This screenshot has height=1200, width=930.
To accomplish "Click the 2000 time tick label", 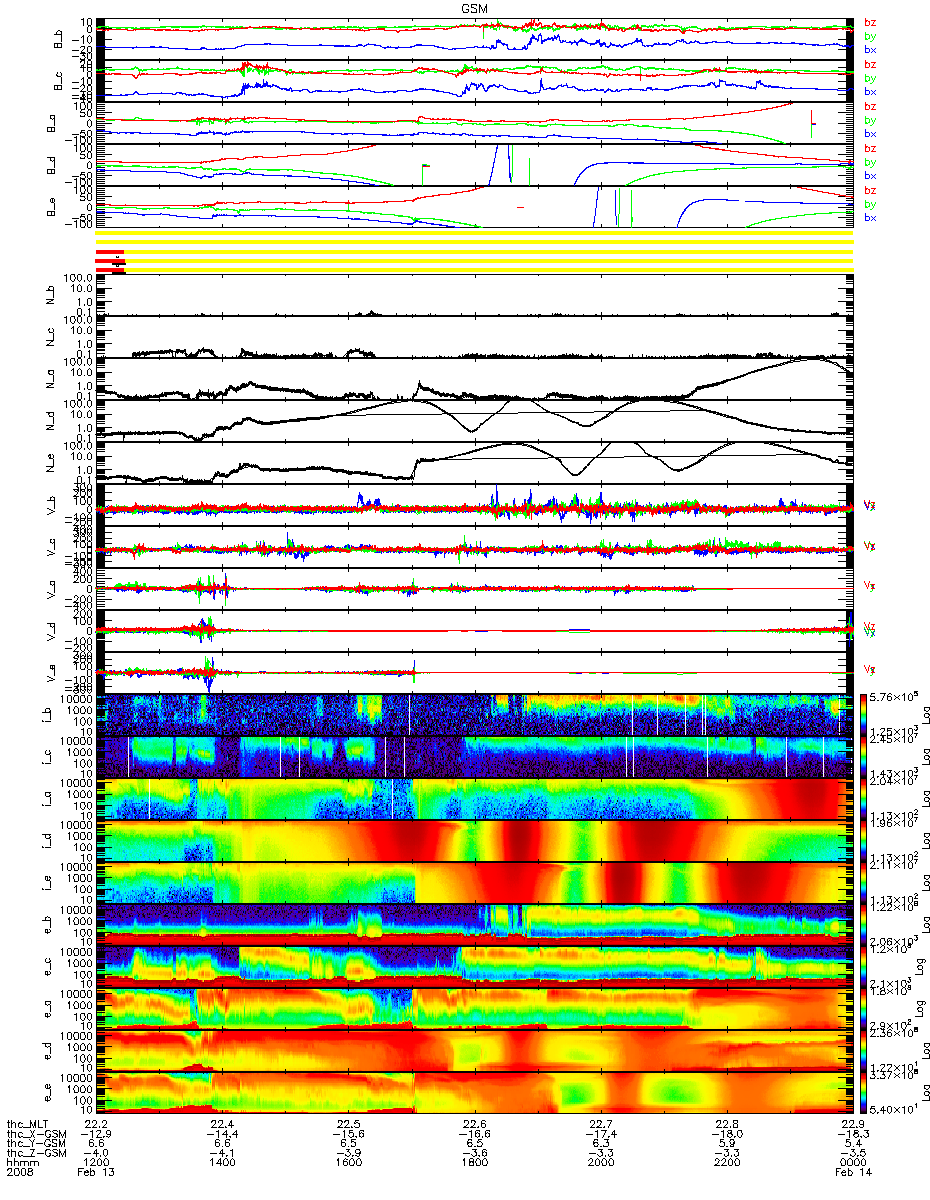I will click(x=600, y=1164).
